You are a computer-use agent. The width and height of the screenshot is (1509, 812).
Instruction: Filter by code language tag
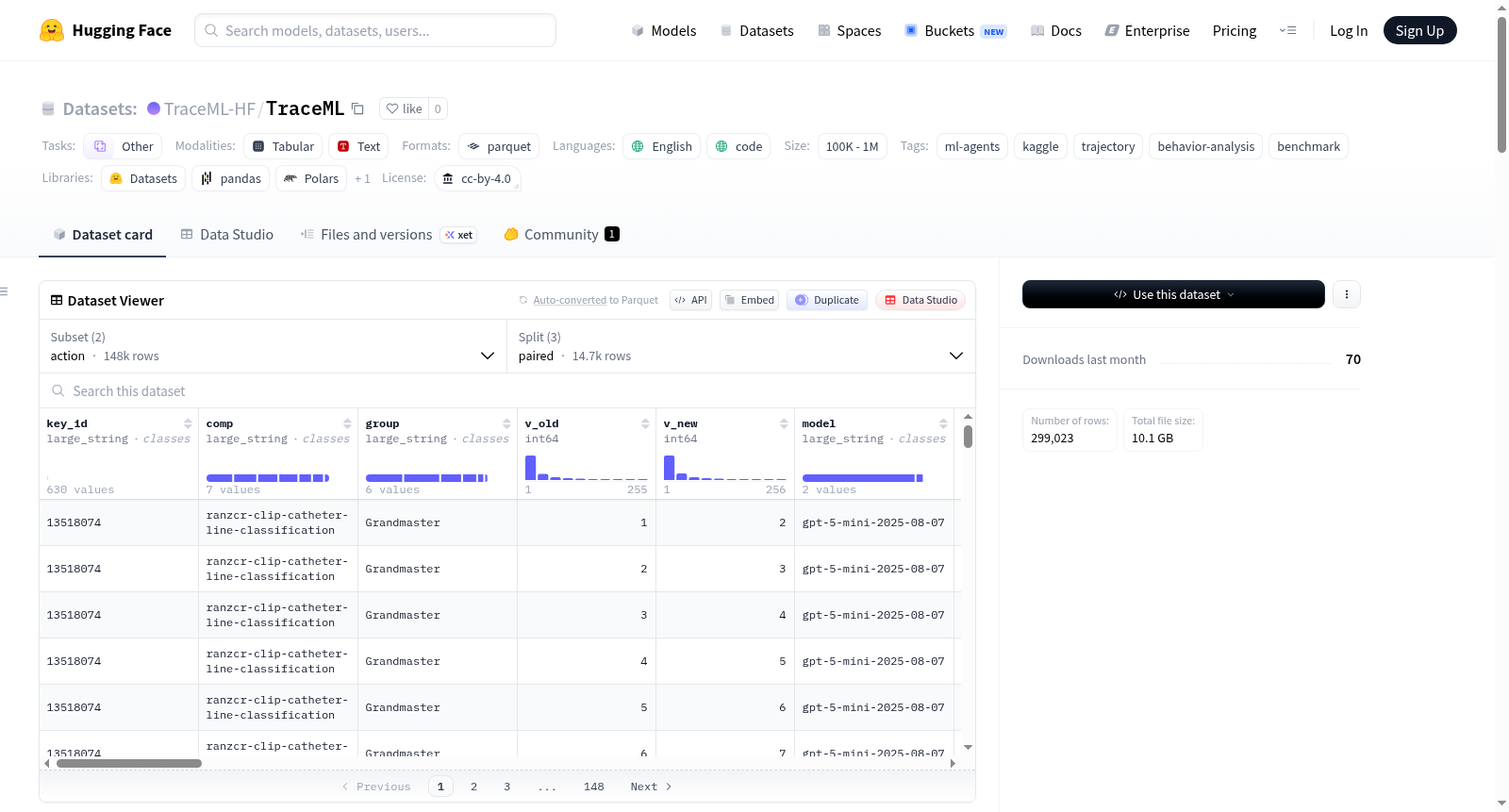[738, 146]
